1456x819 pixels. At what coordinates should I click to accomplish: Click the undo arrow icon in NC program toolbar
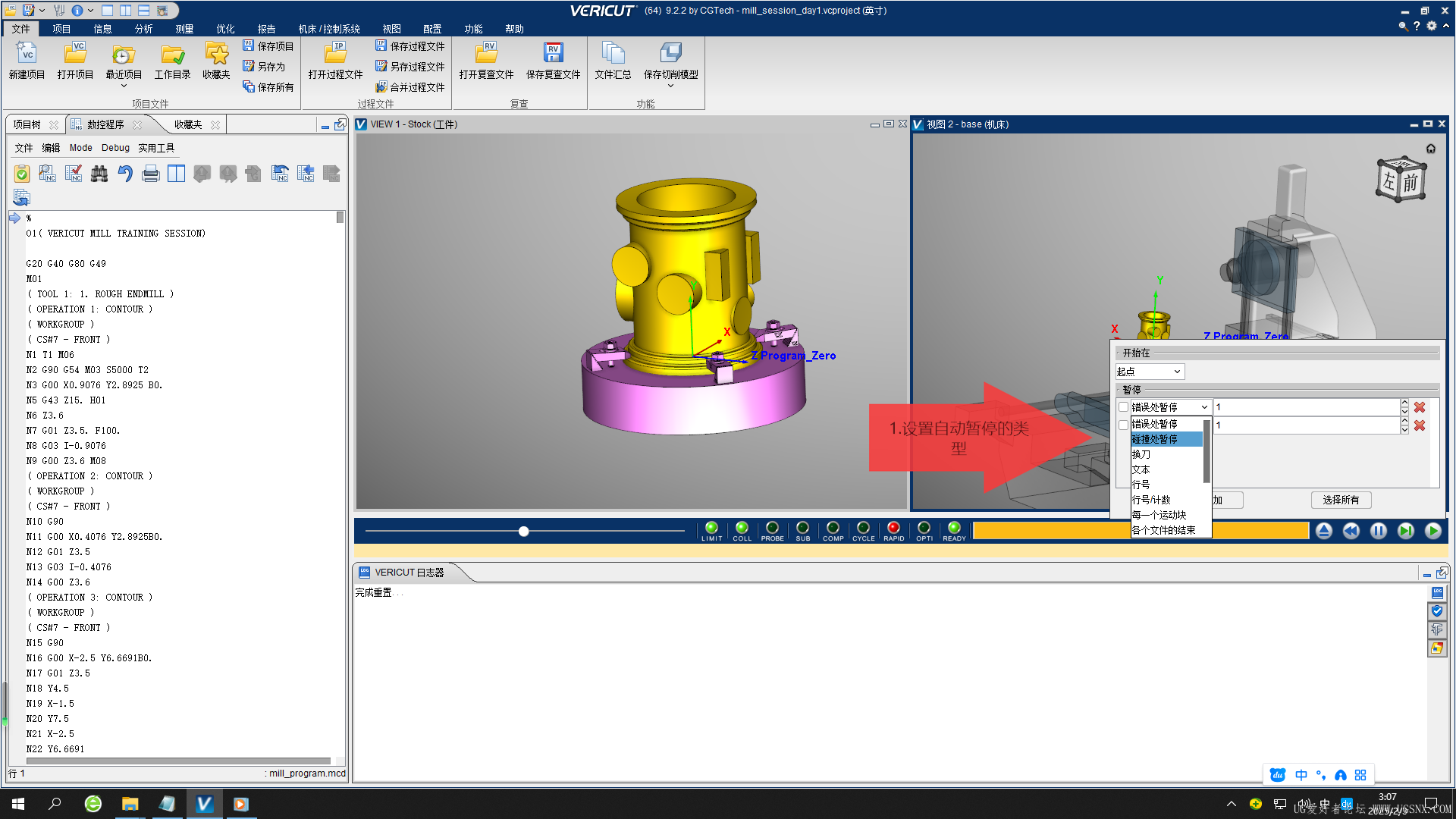tap(125, 174)
